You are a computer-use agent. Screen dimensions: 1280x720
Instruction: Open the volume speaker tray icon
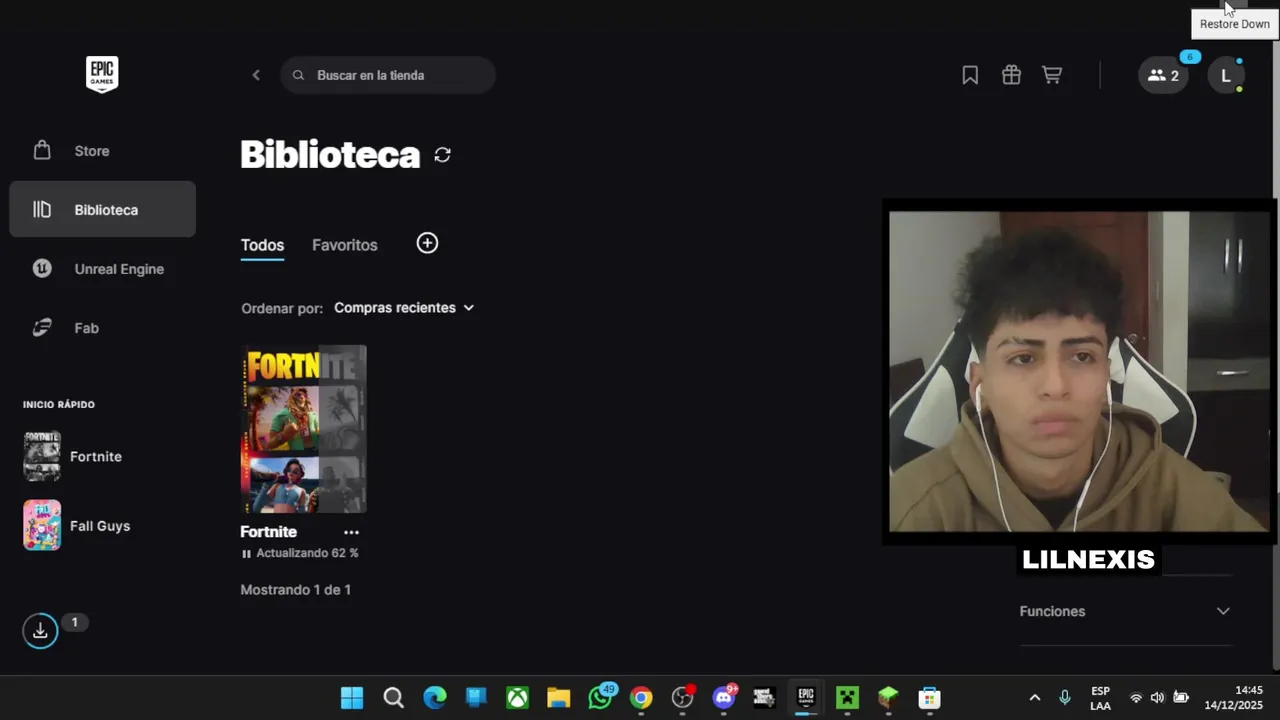(x=1158, y=698)
